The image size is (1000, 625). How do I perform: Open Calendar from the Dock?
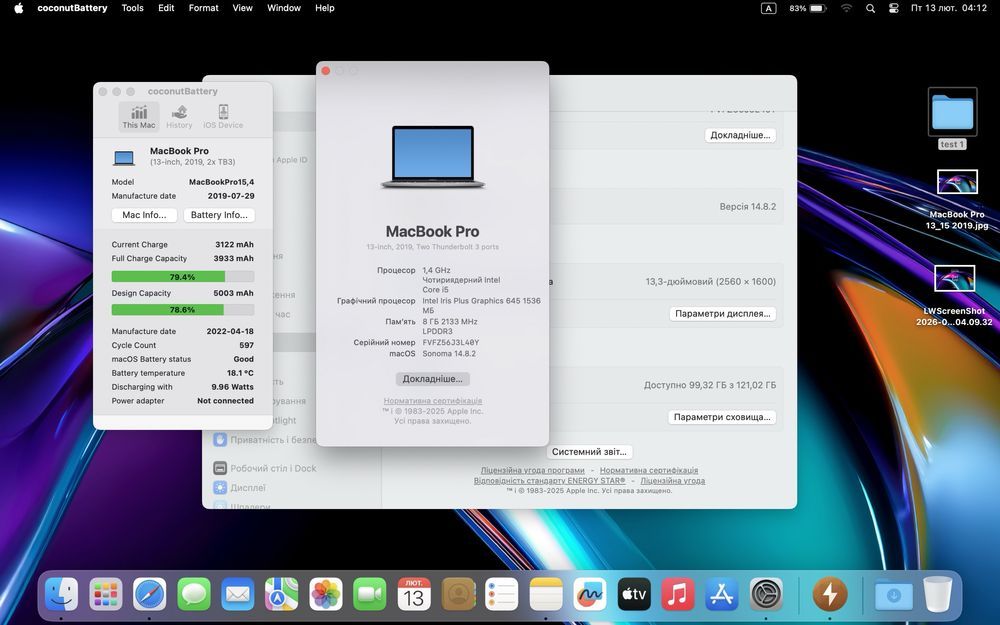coord(414,594)
